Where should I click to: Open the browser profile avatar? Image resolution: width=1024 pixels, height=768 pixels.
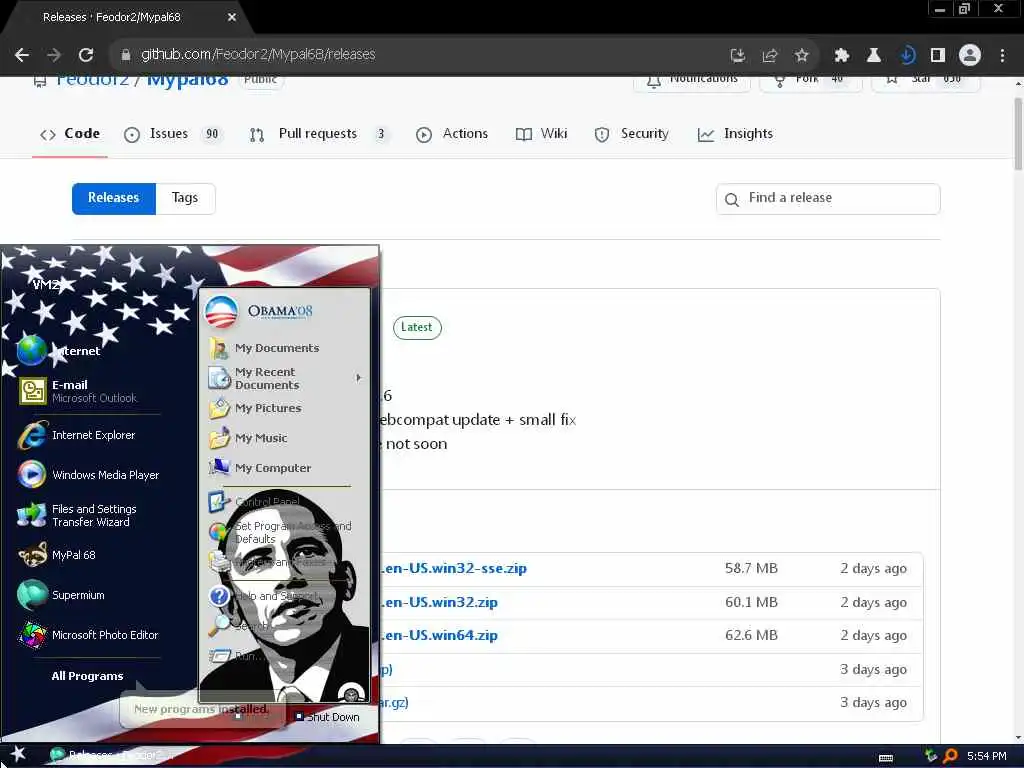(970, 56)
